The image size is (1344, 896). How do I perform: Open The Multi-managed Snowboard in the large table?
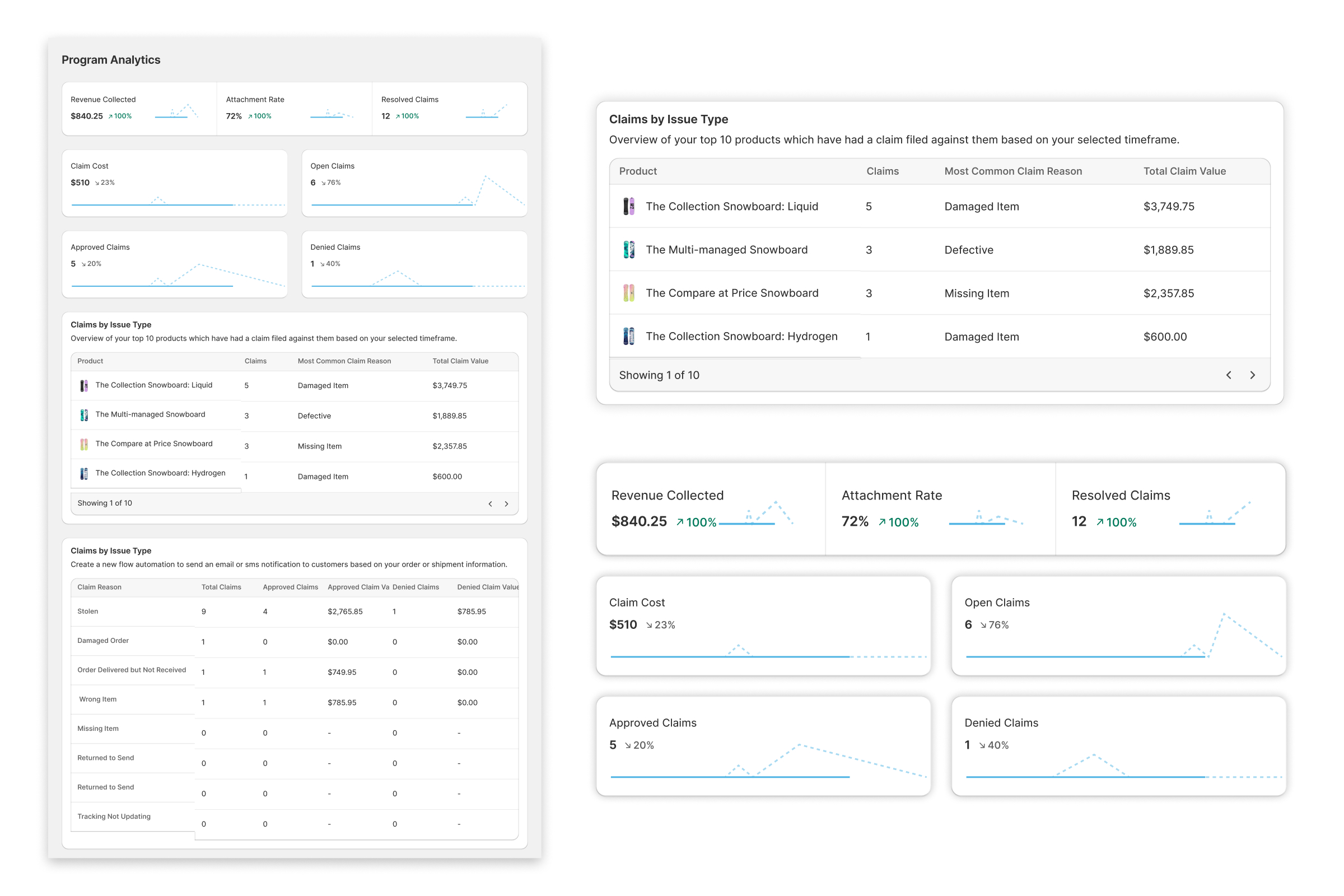tap(726, 250)
